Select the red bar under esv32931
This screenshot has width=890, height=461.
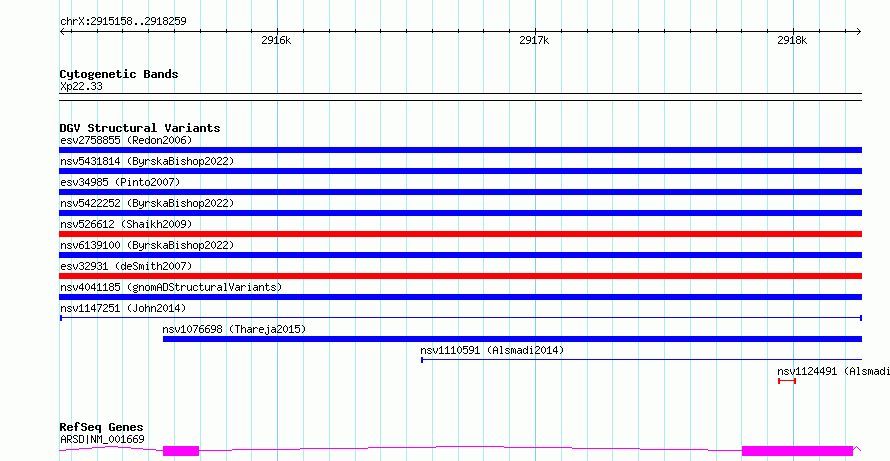(x=460, y=276)
